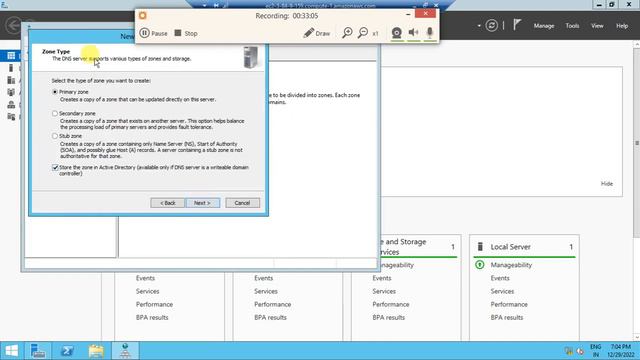
Task: Stop the screen recording
Action: [186, 33]
